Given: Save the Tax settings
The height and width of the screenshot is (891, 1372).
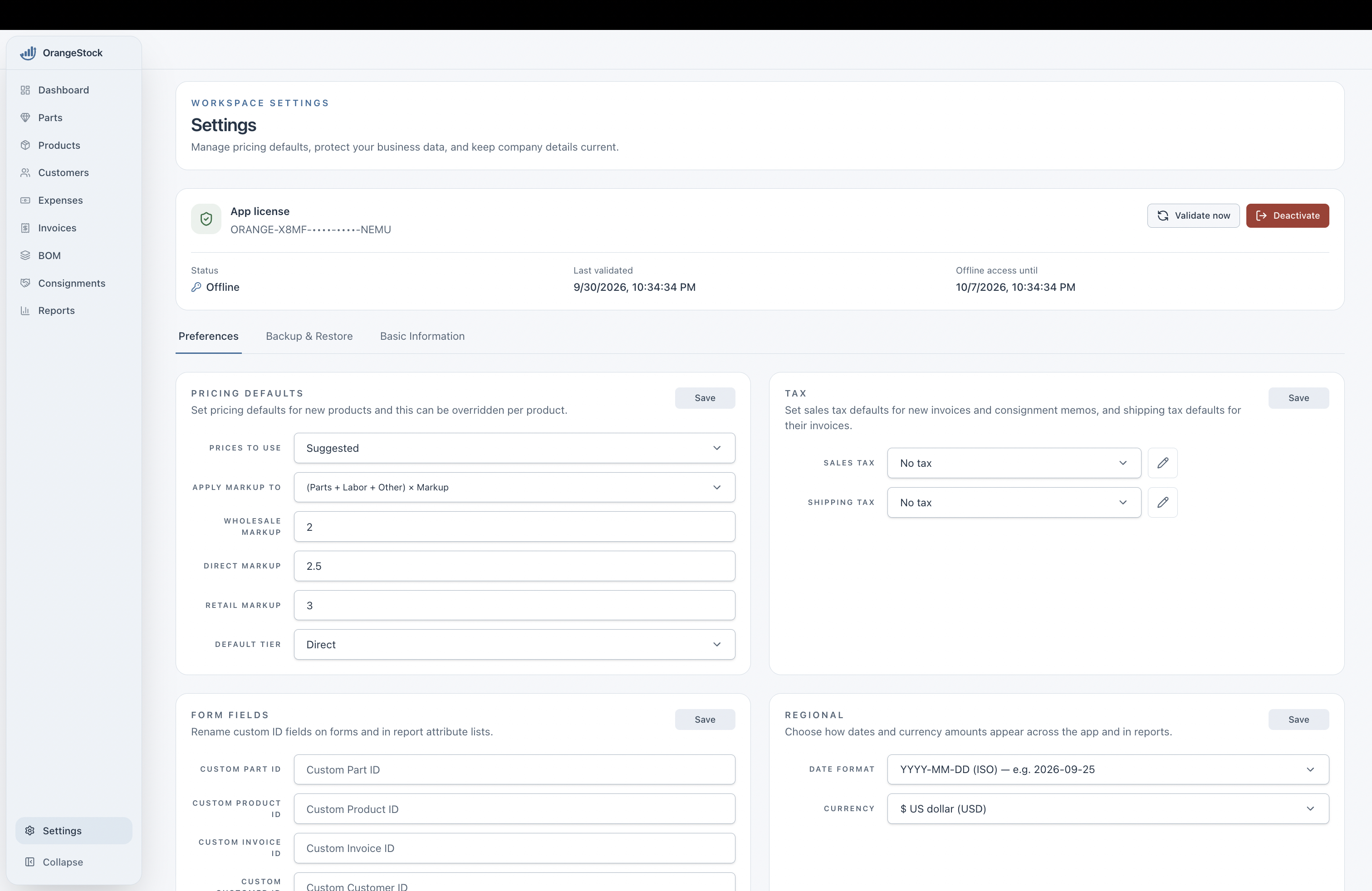Looking at the screenshot, I should pos(1298,398).
